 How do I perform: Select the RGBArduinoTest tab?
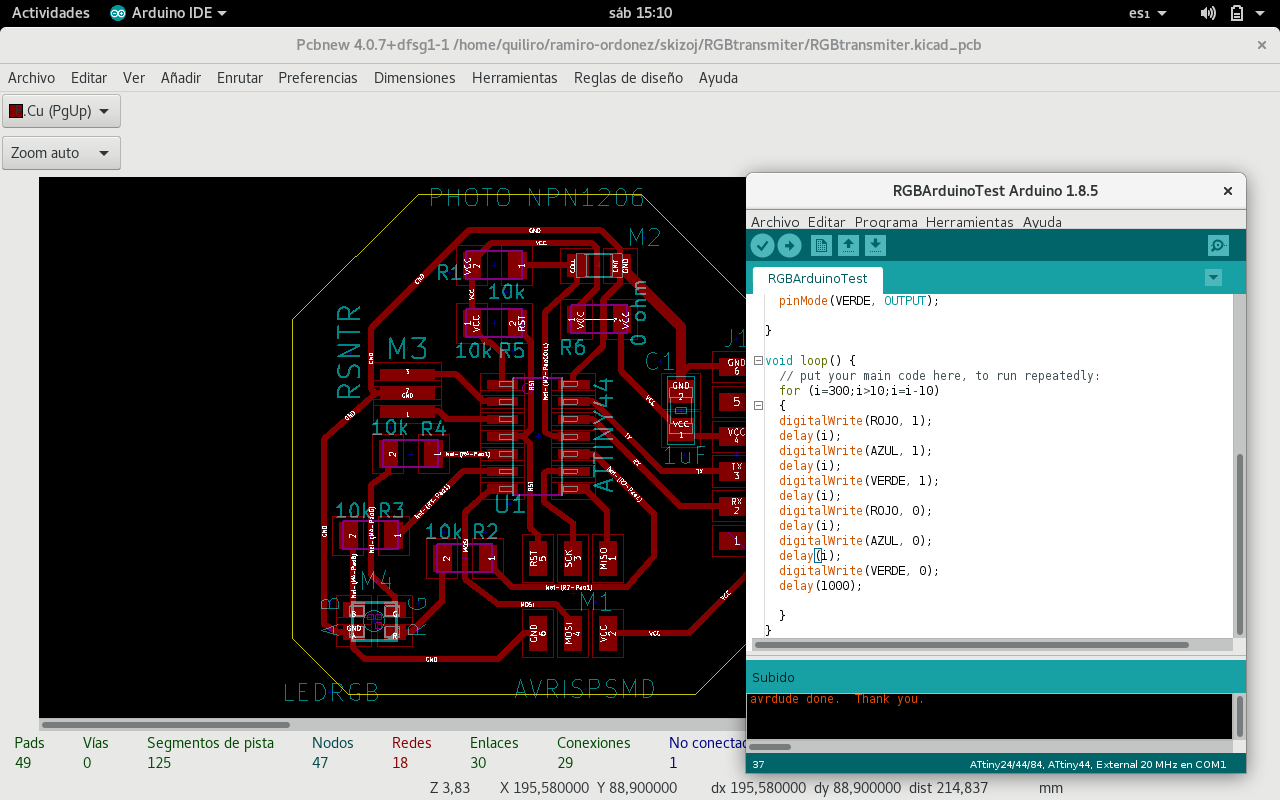click(817, 279)
